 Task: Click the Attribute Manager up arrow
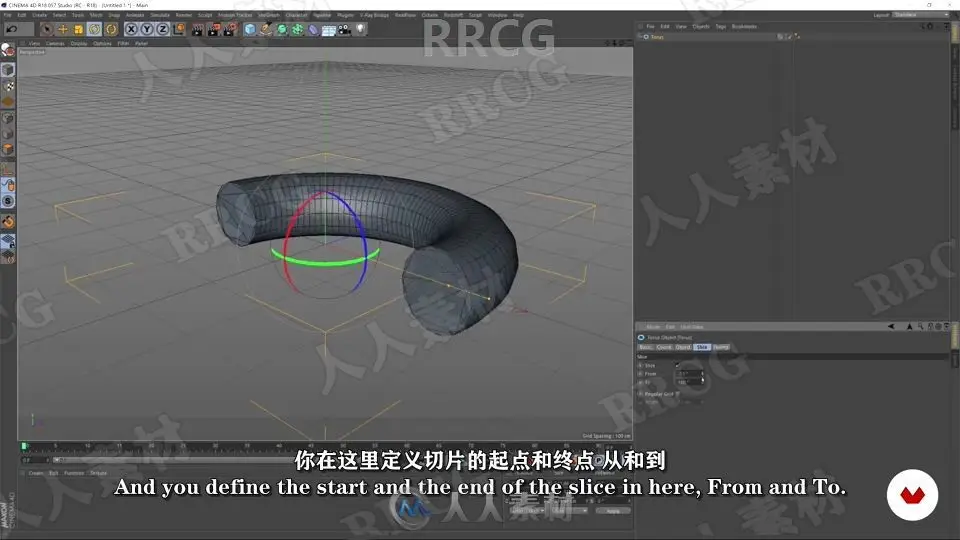tap(909, 327)
